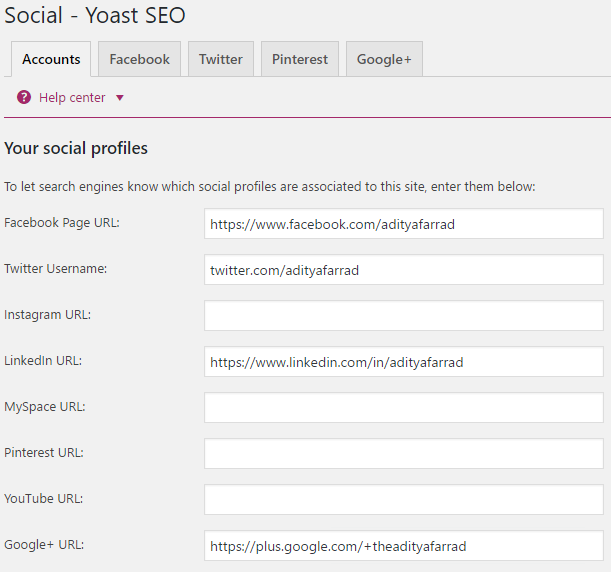Focus the empty MySpace URL field

click(x=403, y=408)
